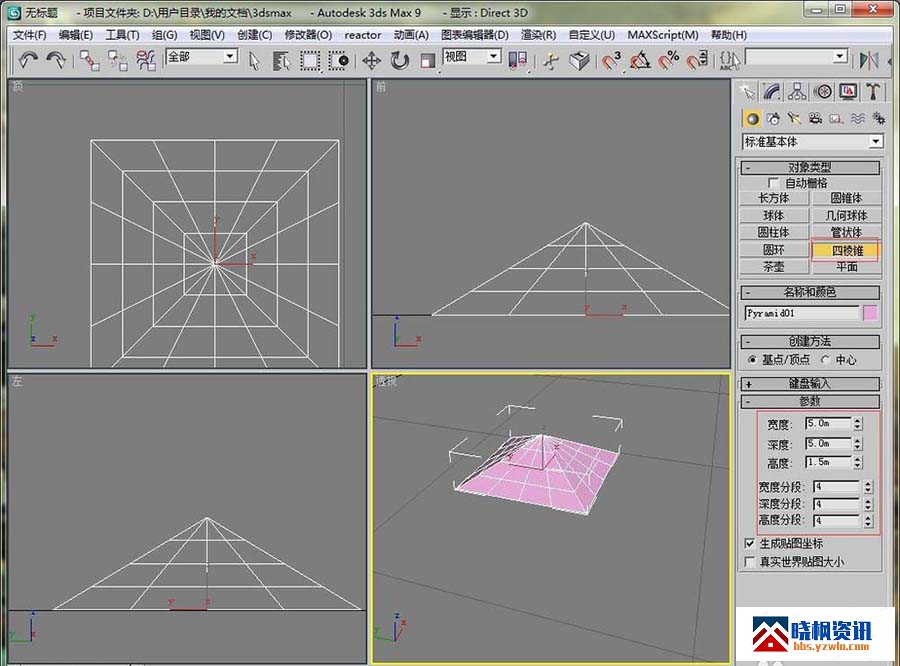This screenshot has width=900, height=666.
Task: Click Use Pivot Point Center icon
Action: (x=518, y=61)
